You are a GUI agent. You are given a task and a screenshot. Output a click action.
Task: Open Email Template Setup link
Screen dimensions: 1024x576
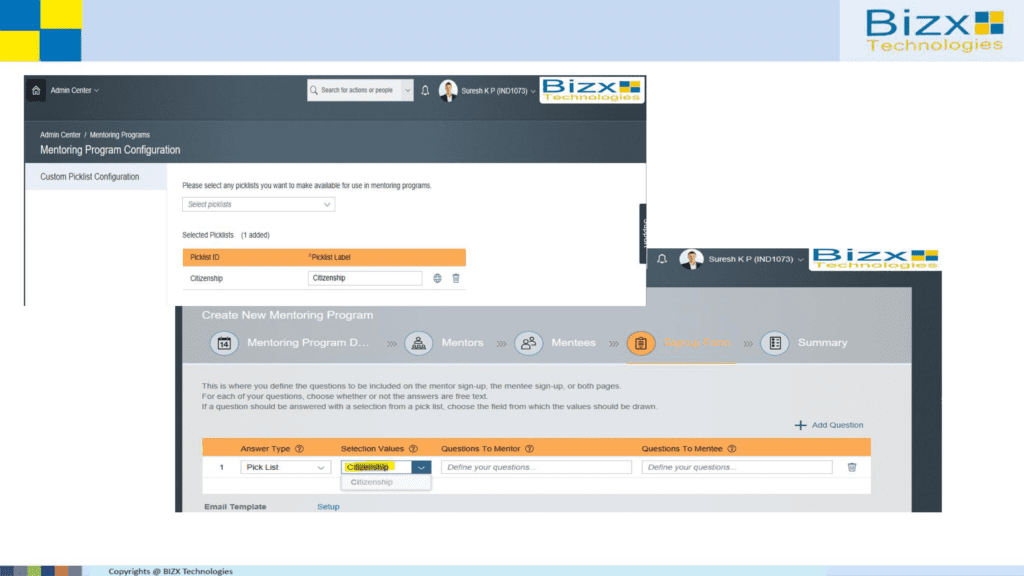point(328,507)
